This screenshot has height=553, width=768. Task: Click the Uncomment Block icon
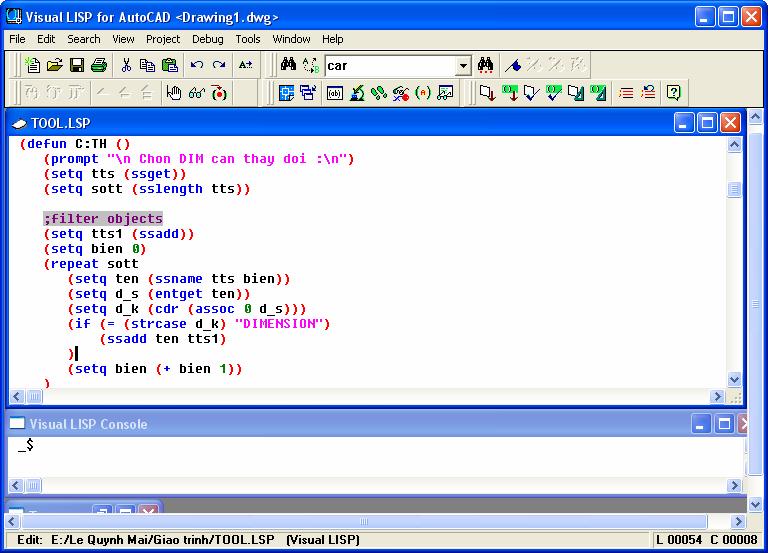click(x=648, y=93)
